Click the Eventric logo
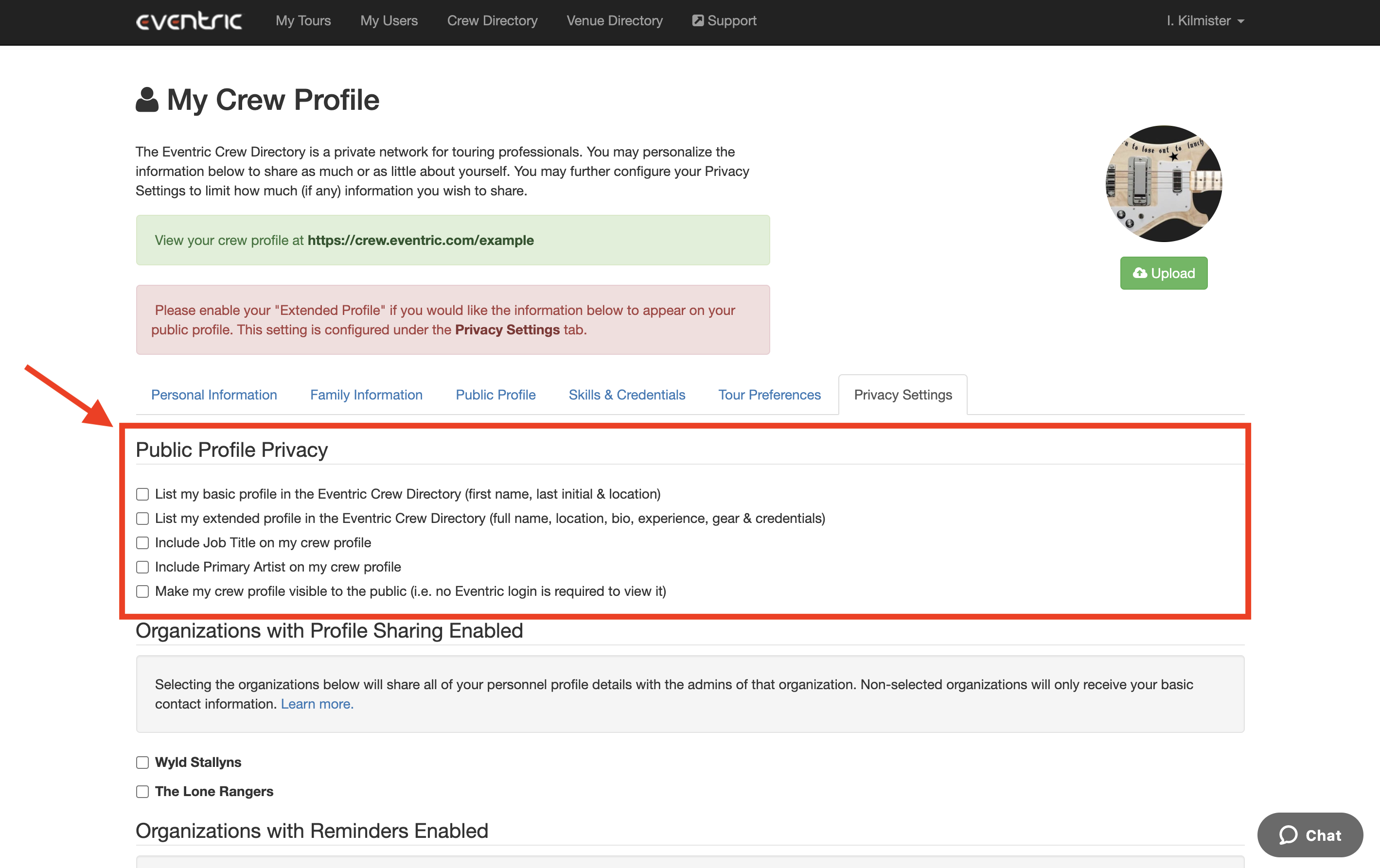This screenshot has height=868, width=1380. pos(189,20)
